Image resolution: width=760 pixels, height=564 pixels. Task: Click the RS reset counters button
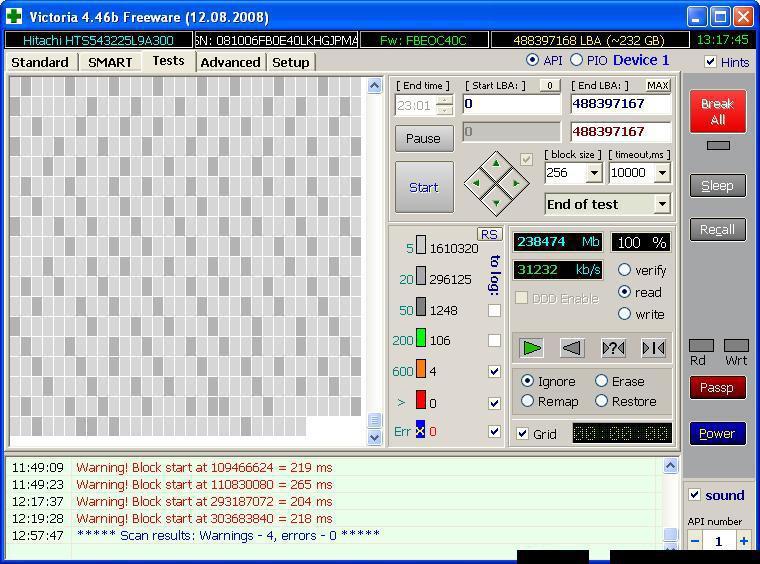click(x=489, y=234)
